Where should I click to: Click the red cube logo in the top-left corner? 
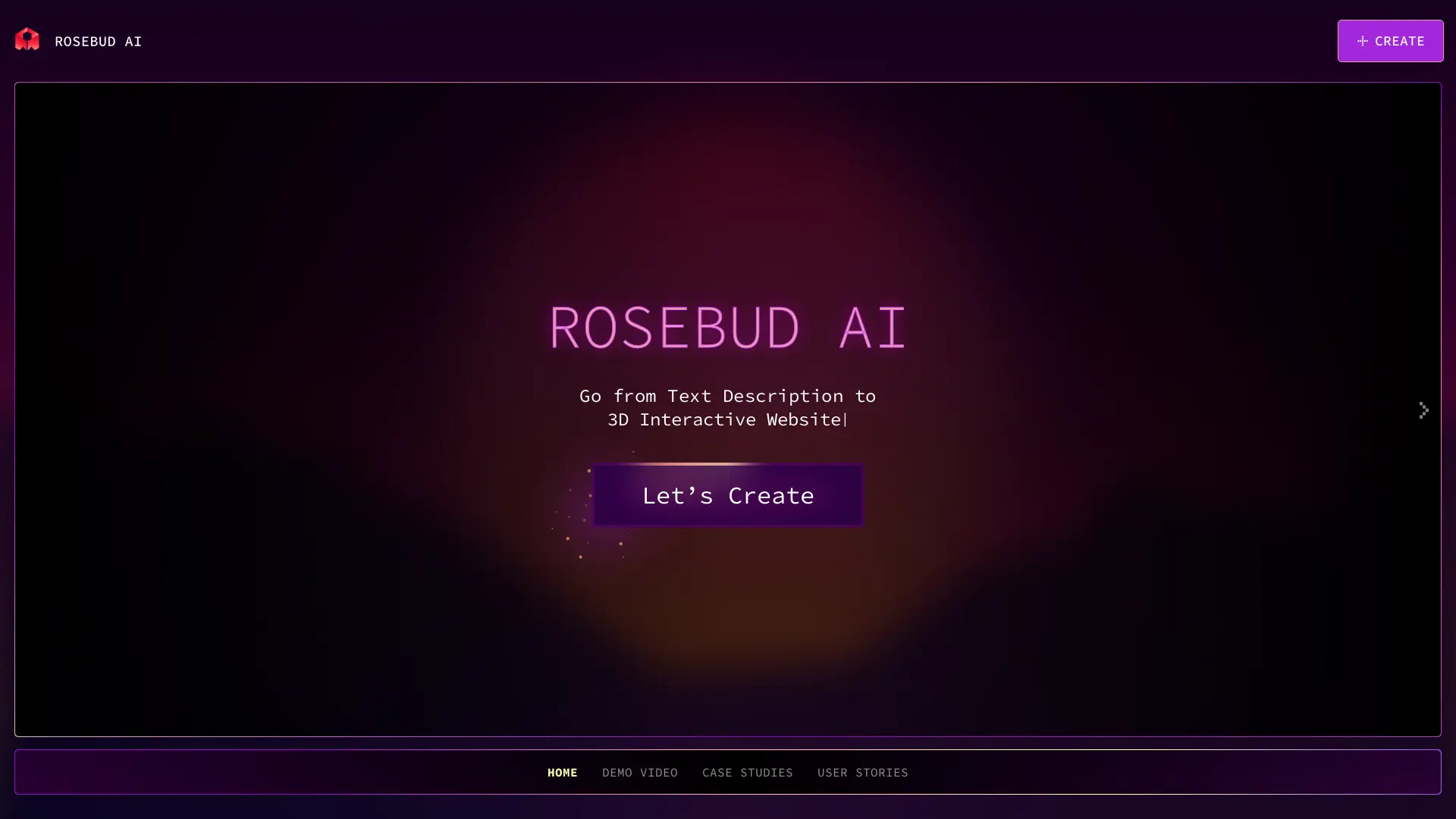point(27,39)
